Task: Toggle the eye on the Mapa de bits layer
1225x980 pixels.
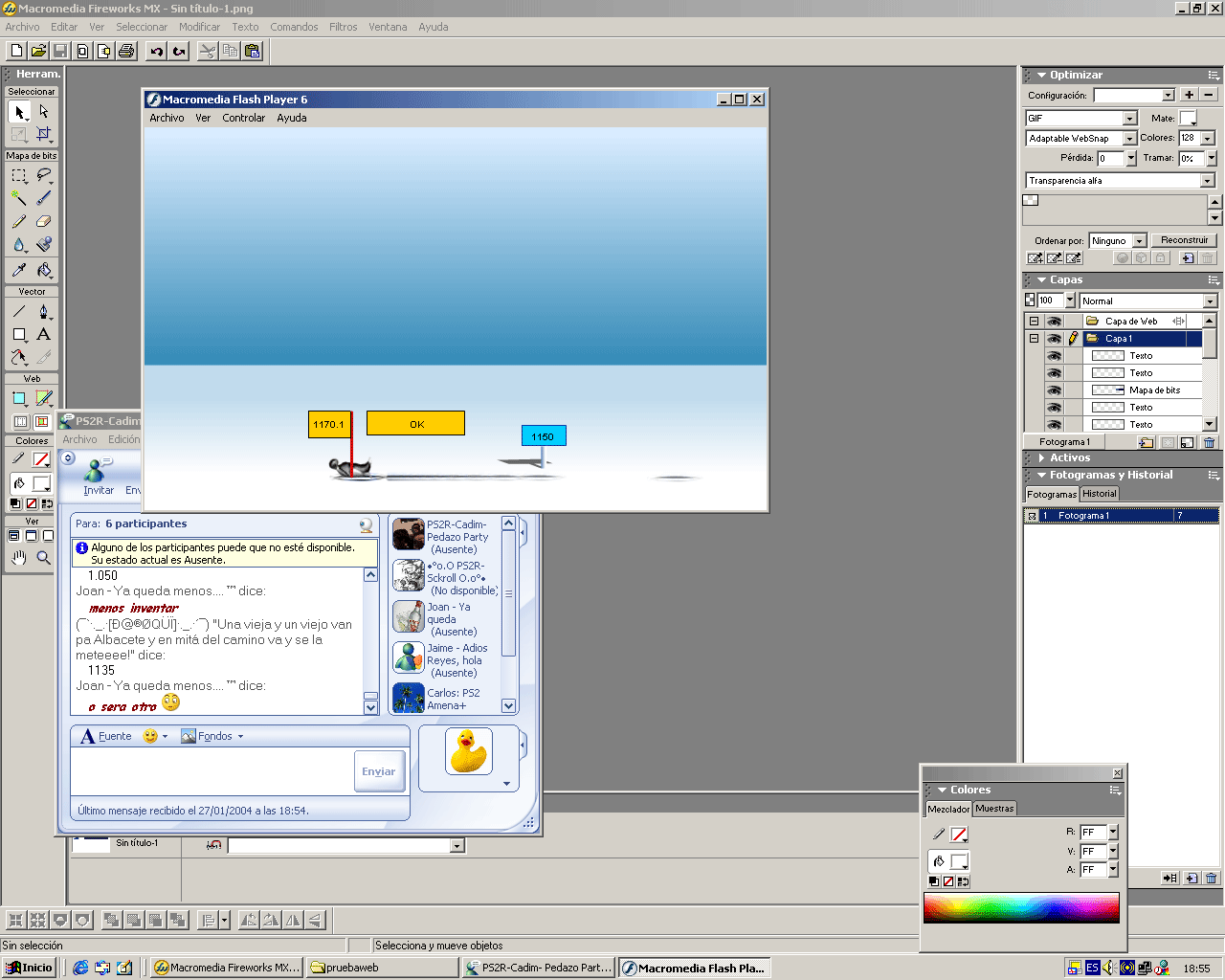Action: 1054,390
